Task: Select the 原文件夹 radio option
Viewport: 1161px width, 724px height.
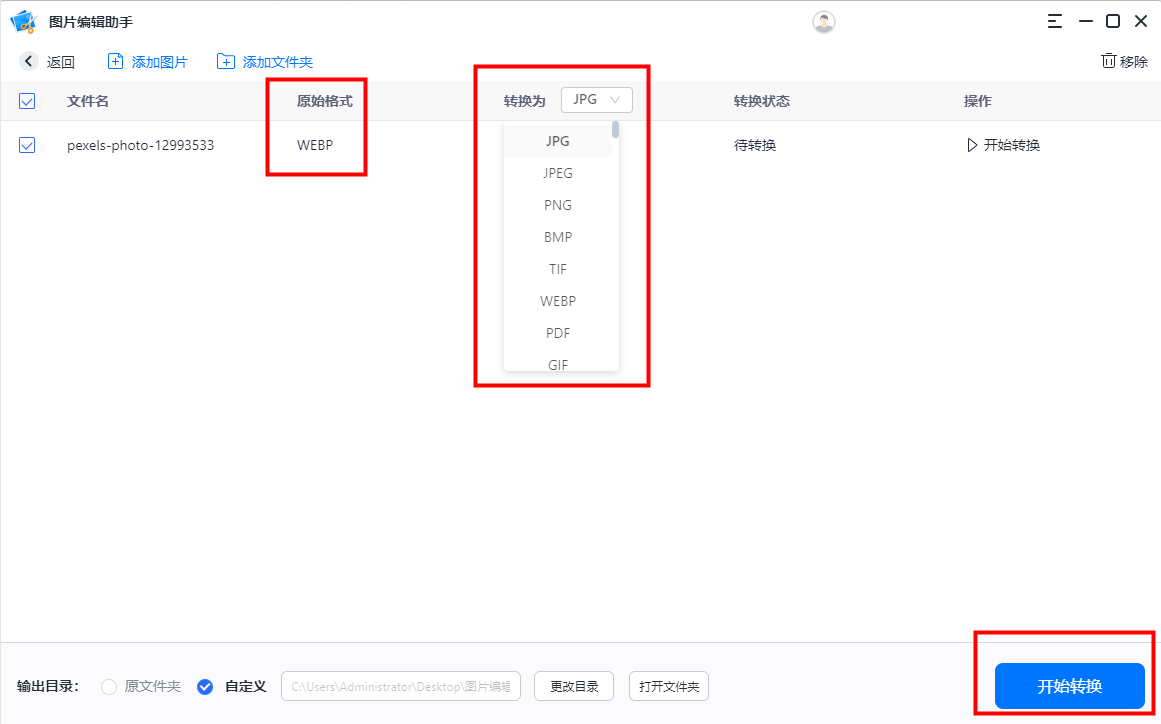Action: click(x=109, y=686)
